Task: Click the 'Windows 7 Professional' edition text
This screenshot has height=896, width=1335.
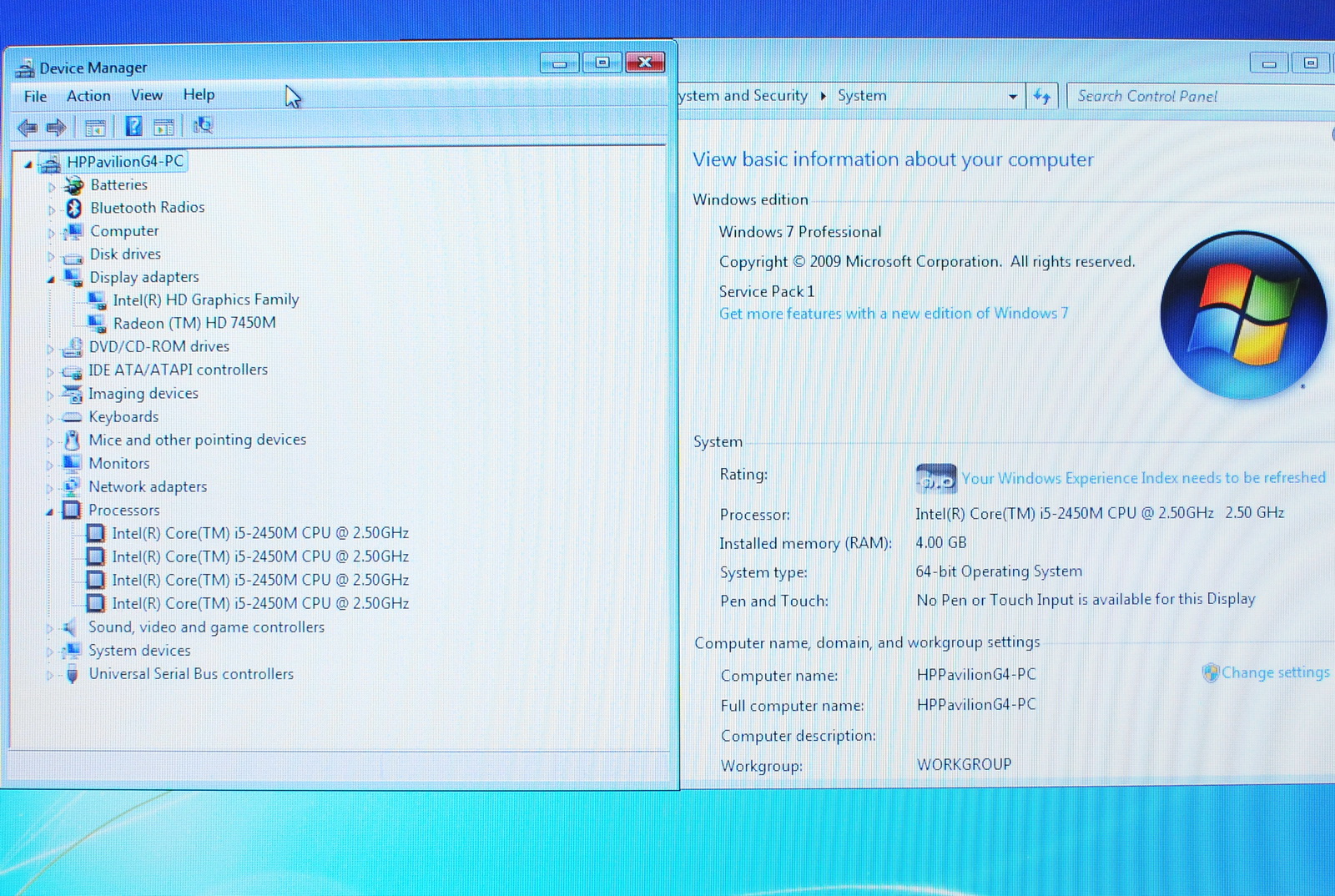Action: click(x=800, y=232)
